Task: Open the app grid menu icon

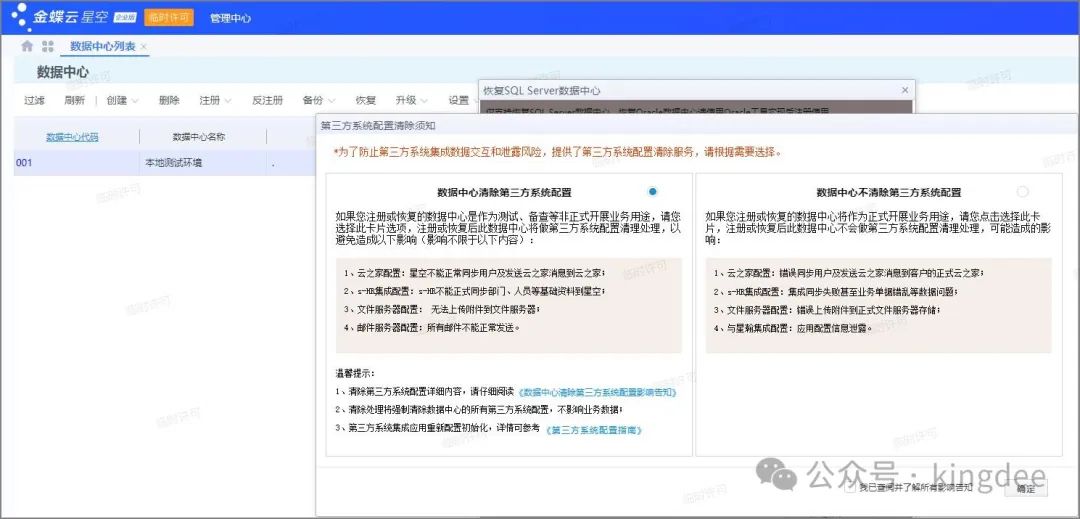Action: (48, 46)
